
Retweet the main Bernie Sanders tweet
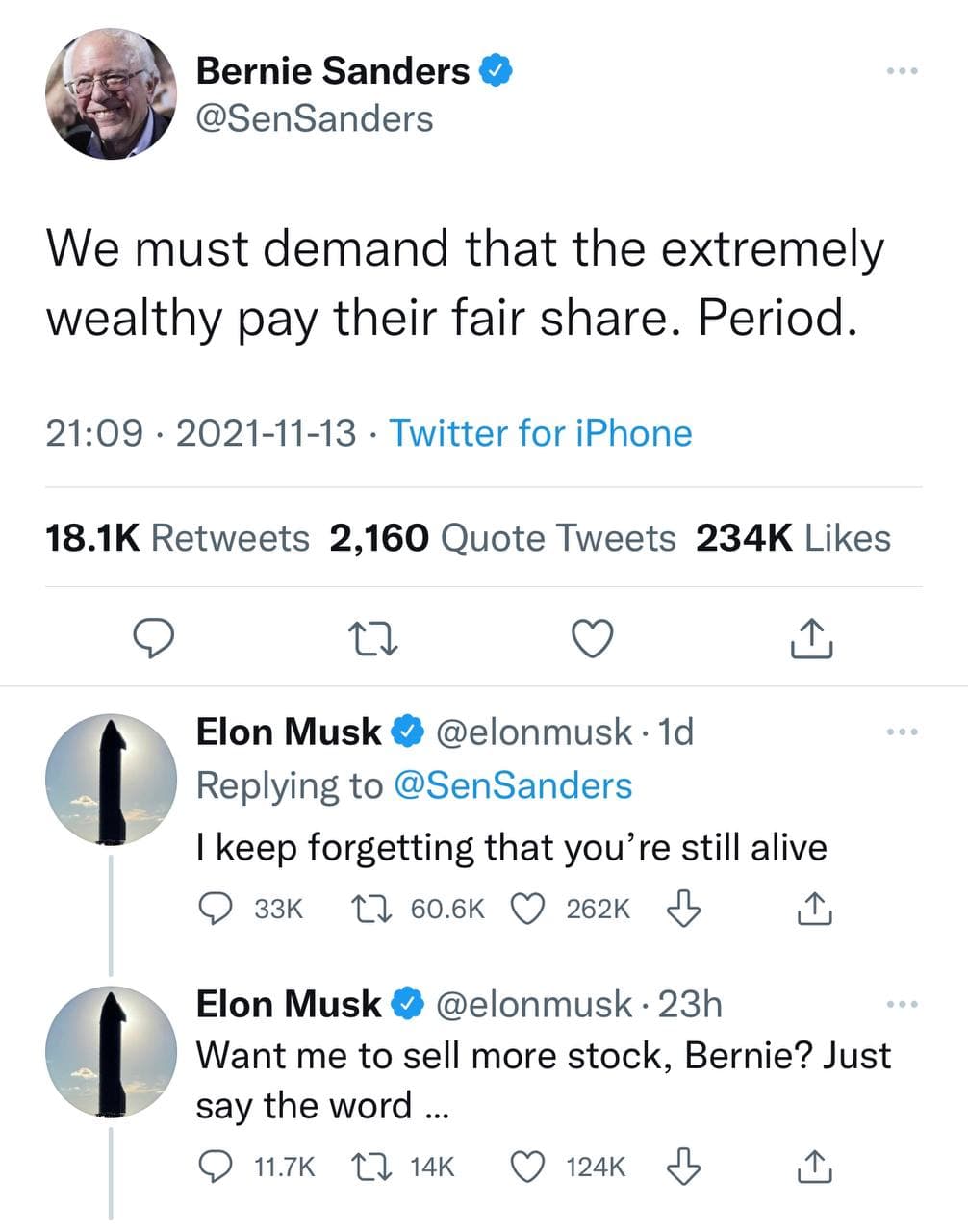click(372, 638)
